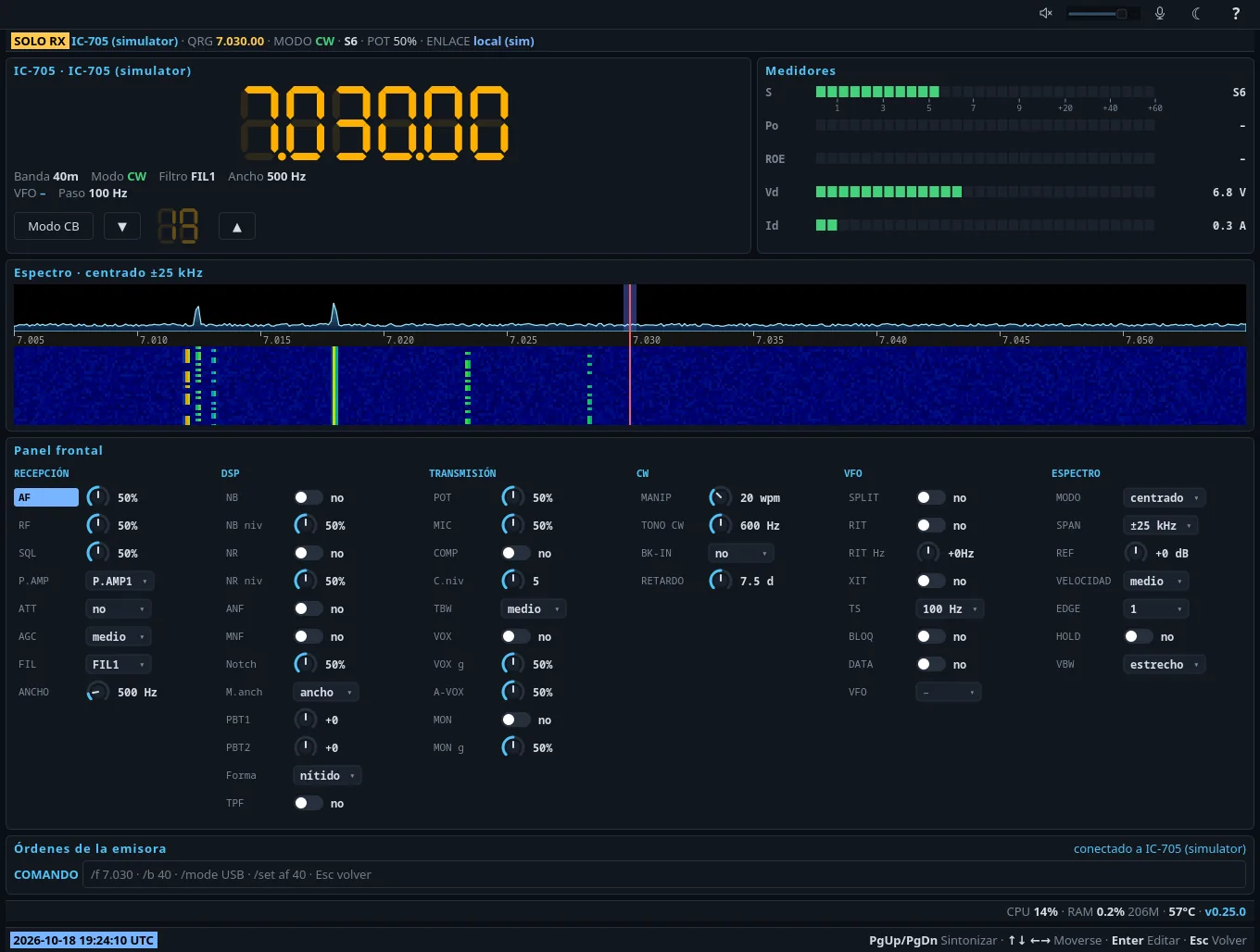This screenshot has width=1260, height=952.
Task: Select the highlighted AF label
Action: [46, 497]
